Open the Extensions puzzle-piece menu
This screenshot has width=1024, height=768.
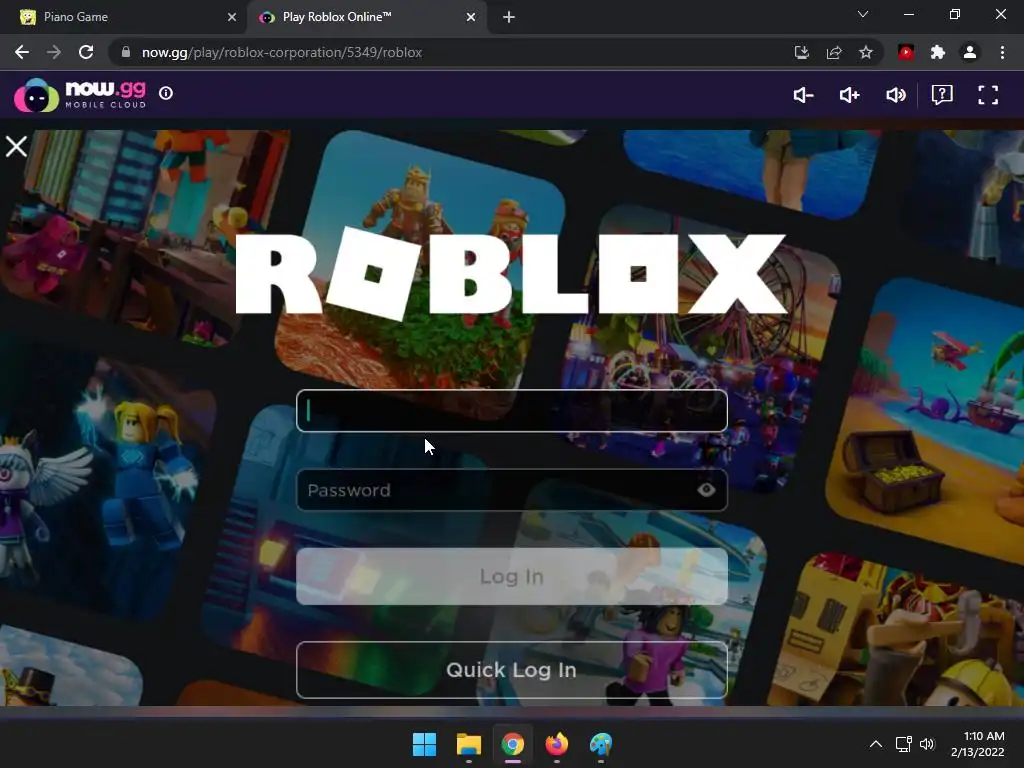938,52
